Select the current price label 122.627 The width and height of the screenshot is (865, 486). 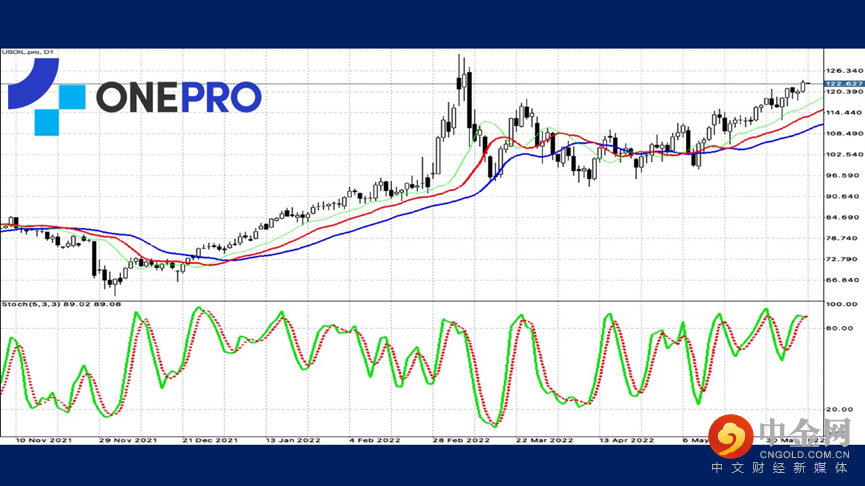click(844, 83)
